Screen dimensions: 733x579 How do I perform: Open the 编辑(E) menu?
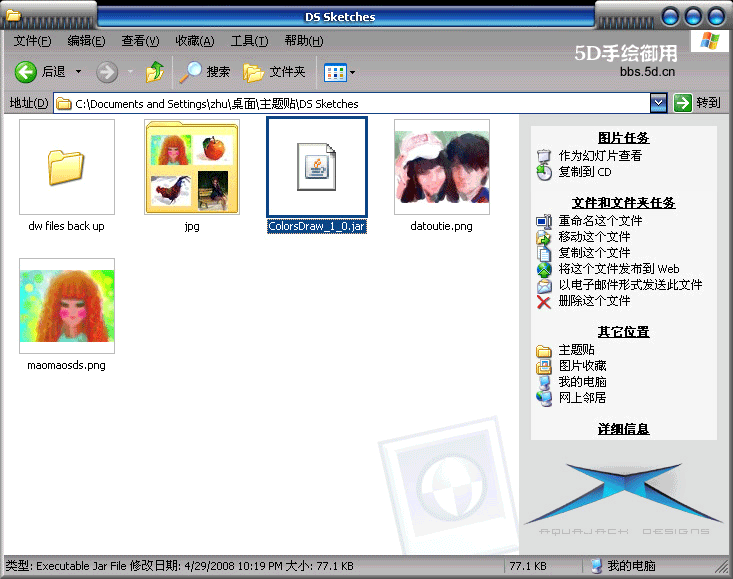[x=86, y=41]
